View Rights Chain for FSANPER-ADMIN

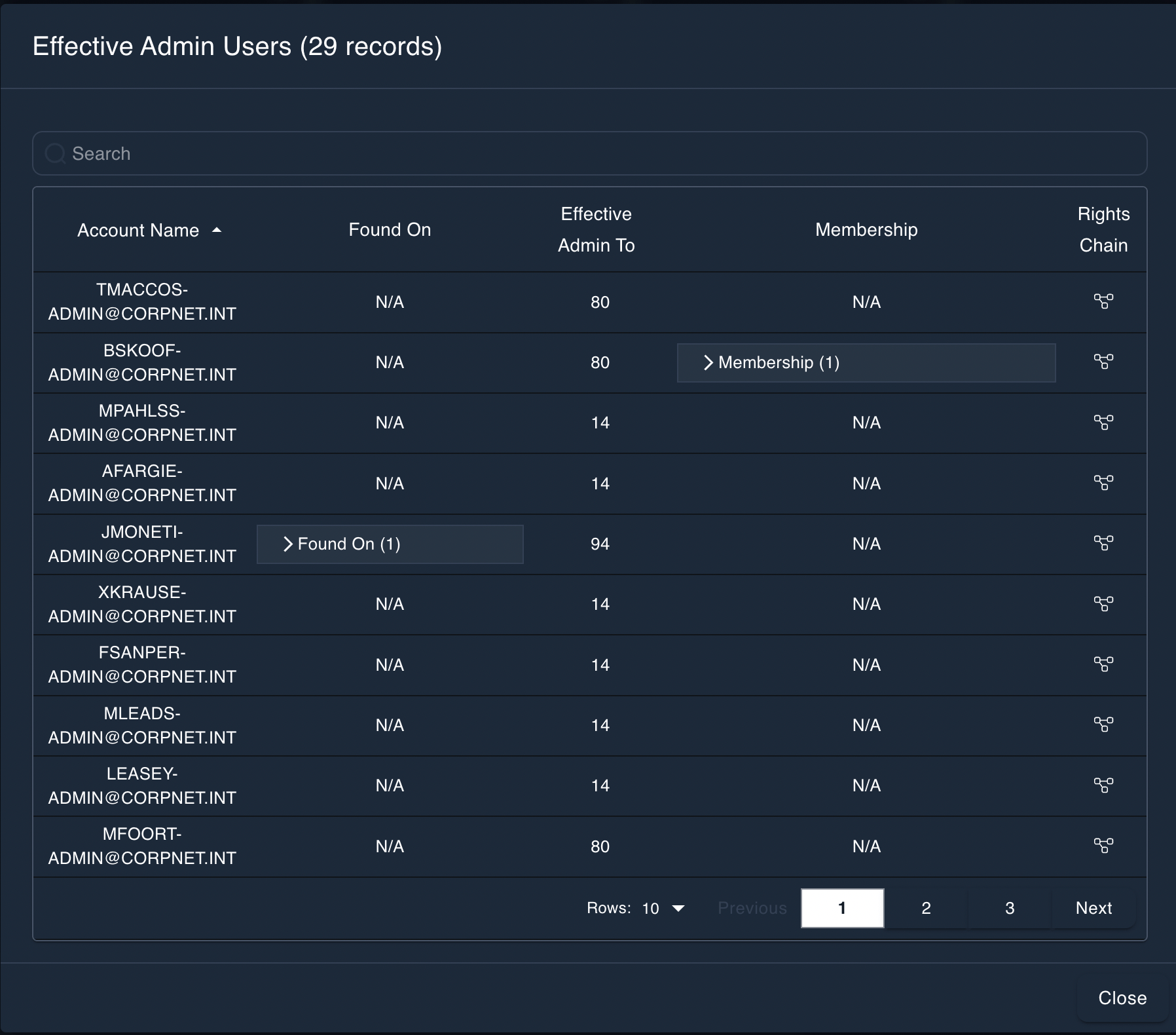(x=1105, y=664)
